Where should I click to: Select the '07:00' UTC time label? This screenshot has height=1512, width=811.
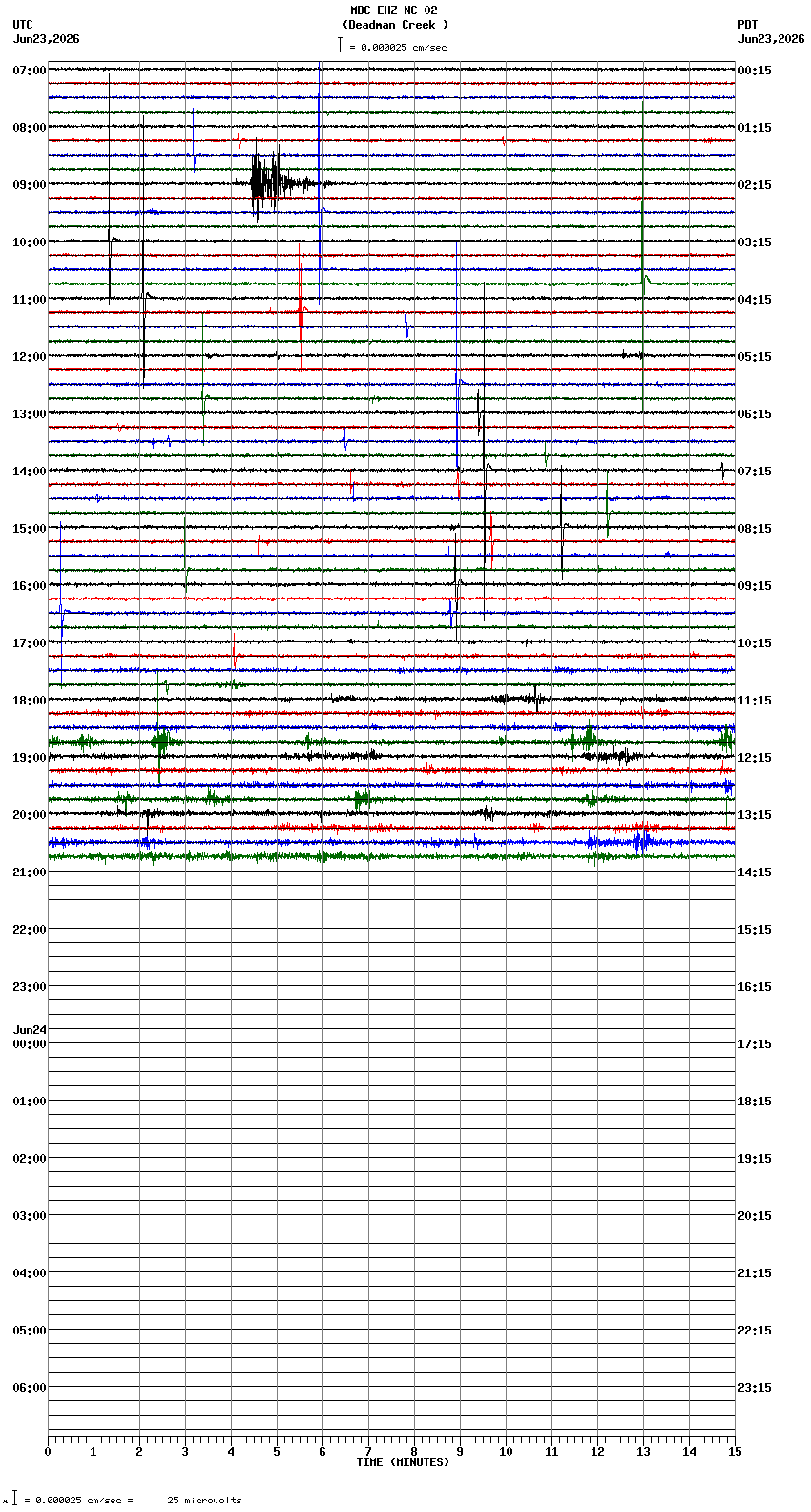tap(30, 71)
